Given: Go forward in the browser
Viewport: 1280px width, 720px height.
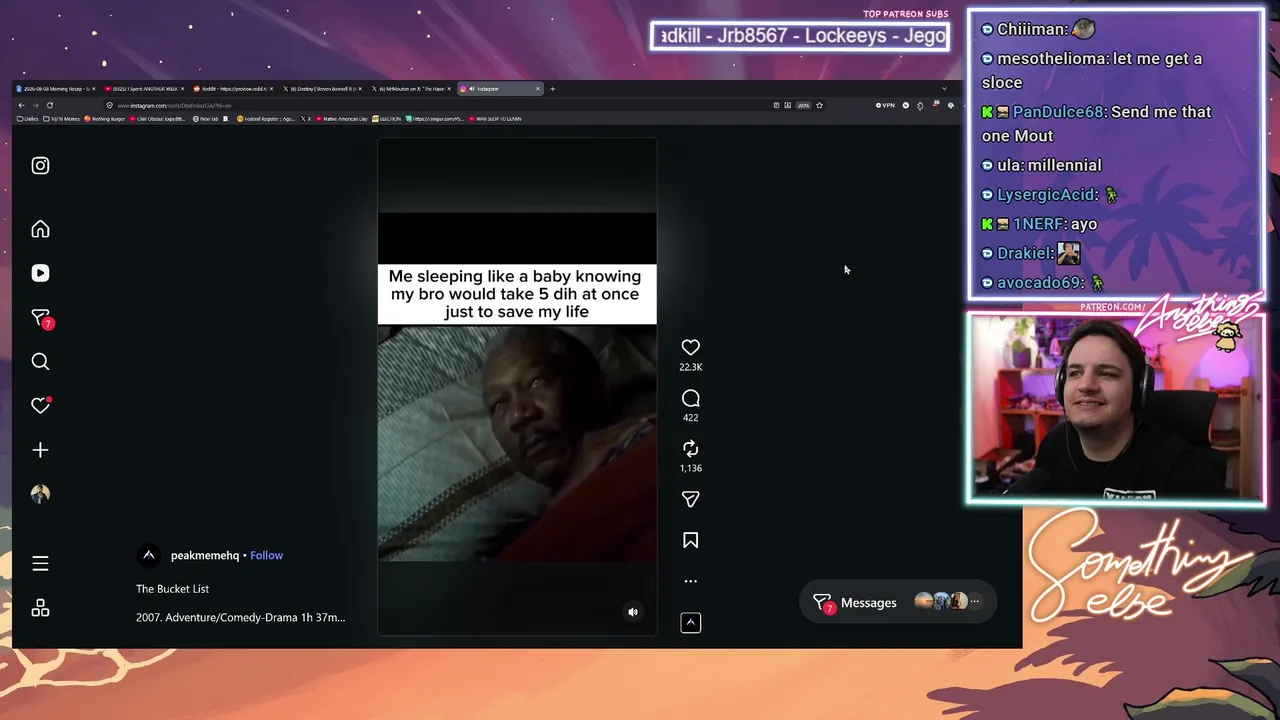Looking at the screenshot, I should pyautogui.click(x=35, y=105).
